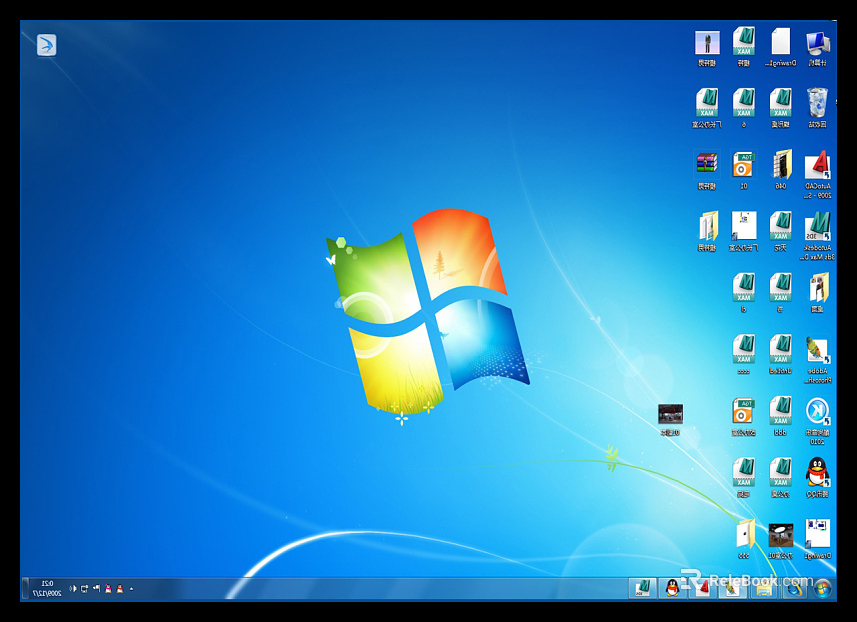
Task: Select the lone image thumbnail left of the icon columns
Action: [670, 415]
